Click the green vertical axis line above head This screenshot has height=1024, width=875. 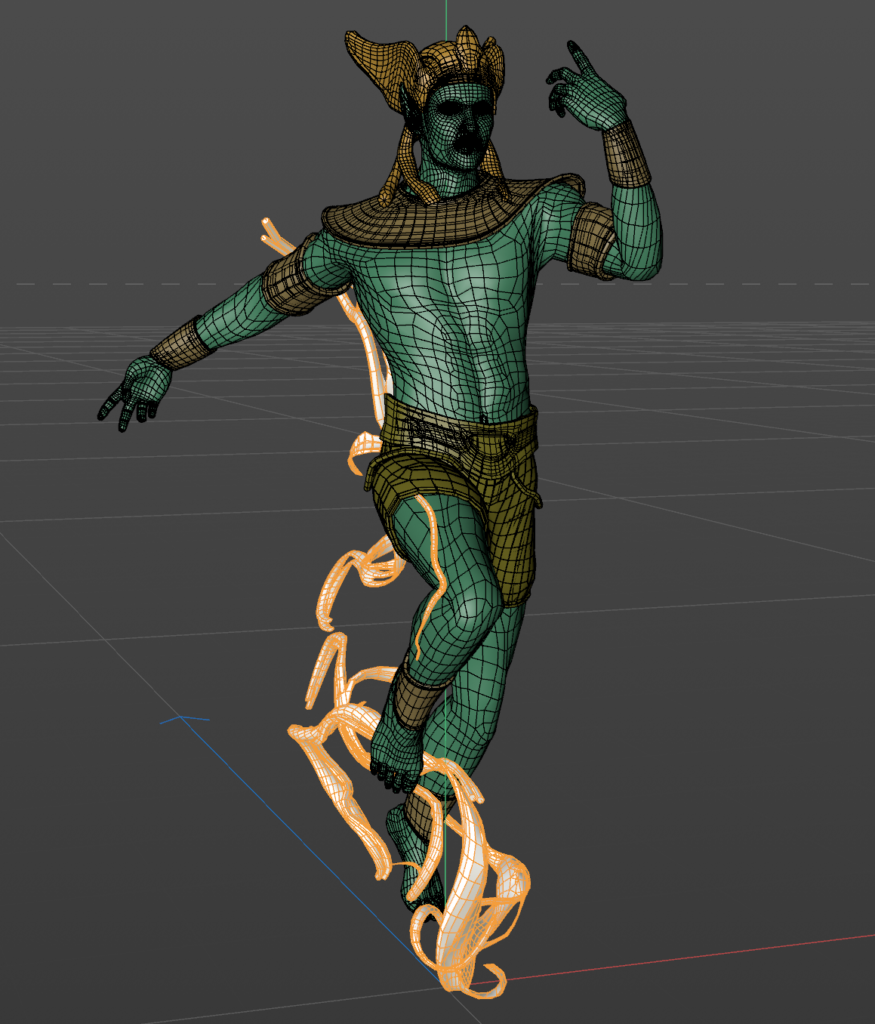coord(446,12)
